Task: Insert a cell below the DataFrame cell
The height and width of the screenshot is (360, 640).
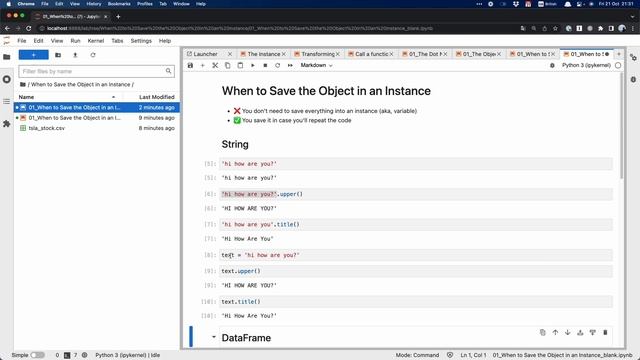Action: coord(593,333)
